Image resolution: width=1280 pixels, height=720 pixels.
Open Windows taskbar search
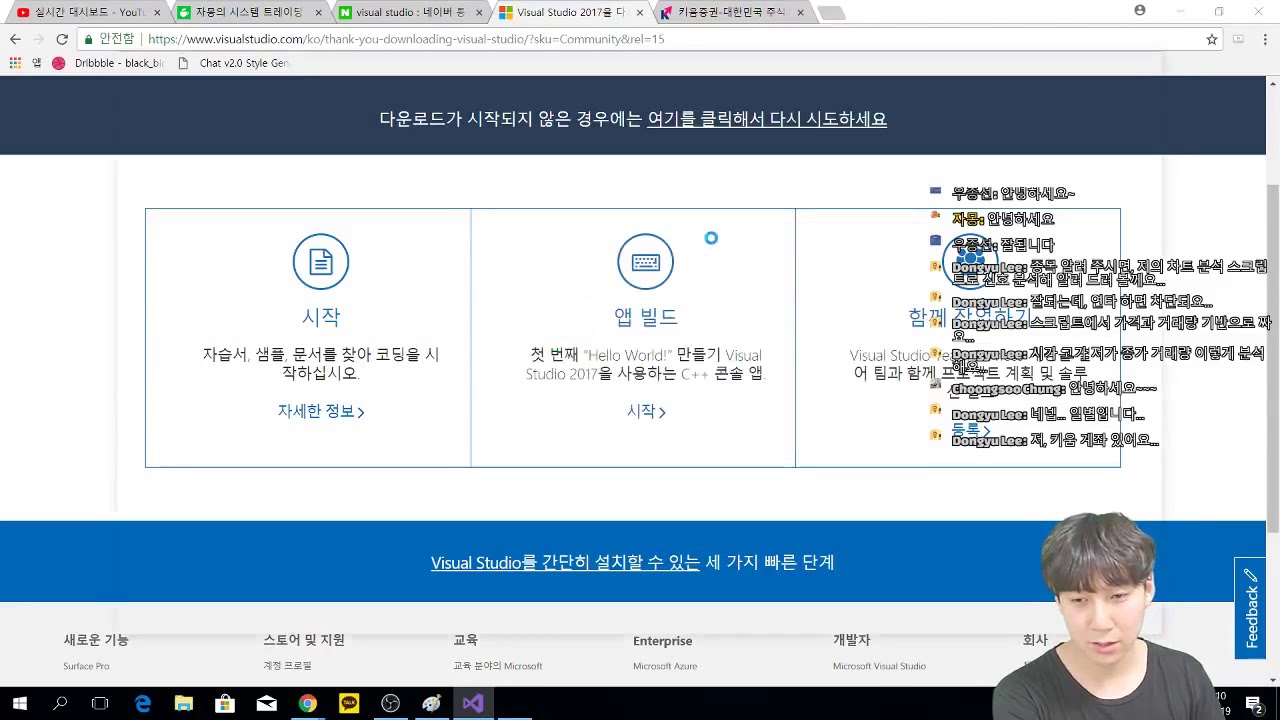click(x=60, y=703)
